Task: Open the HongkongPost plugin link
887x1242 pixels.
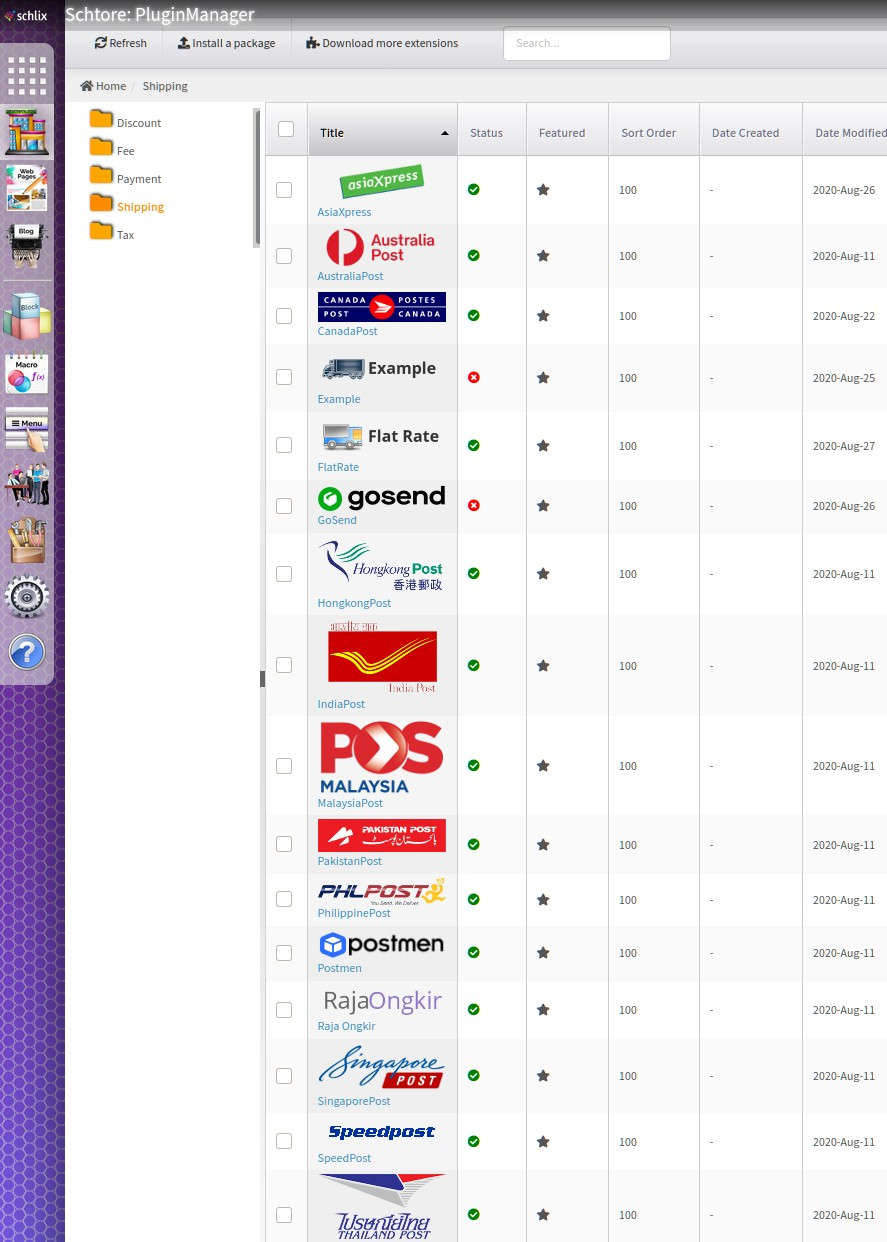Action: click(x=354, y=603)
